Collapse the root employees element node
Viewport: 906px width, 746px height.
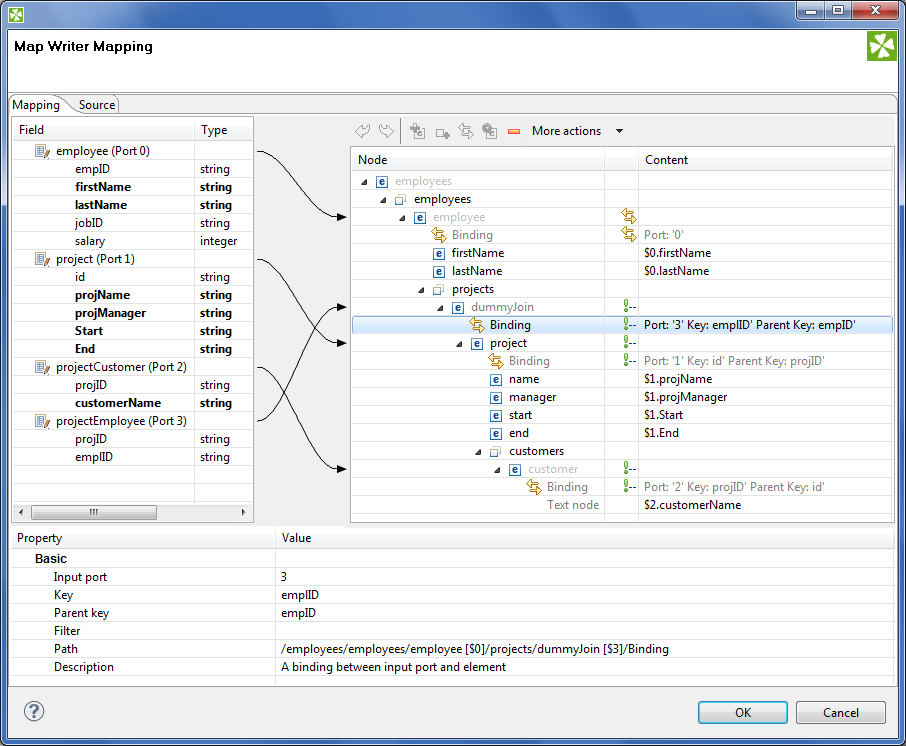pos(364,182)
